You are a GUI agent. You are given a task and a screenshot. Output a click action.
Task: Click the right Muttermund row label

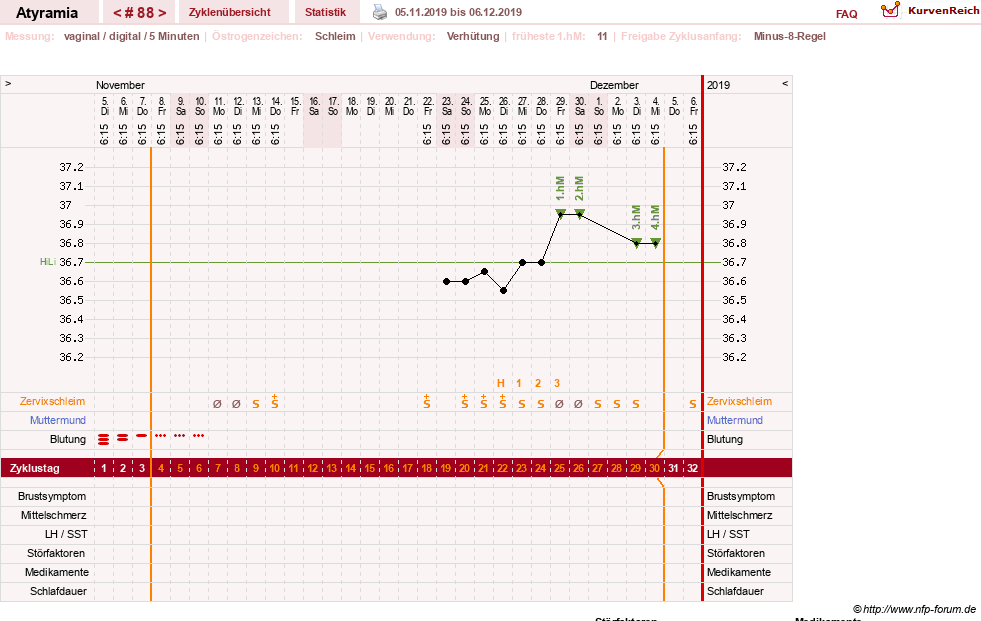(x=734, y=420)
